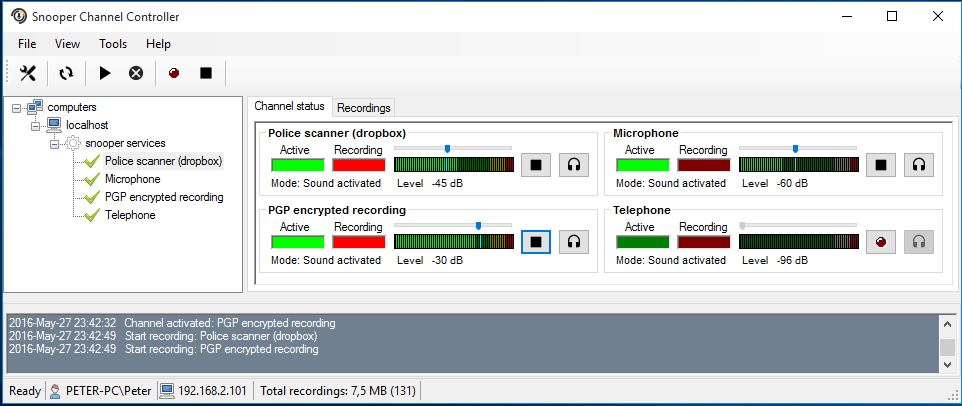Open the View menu

click(x=67, y=44)
